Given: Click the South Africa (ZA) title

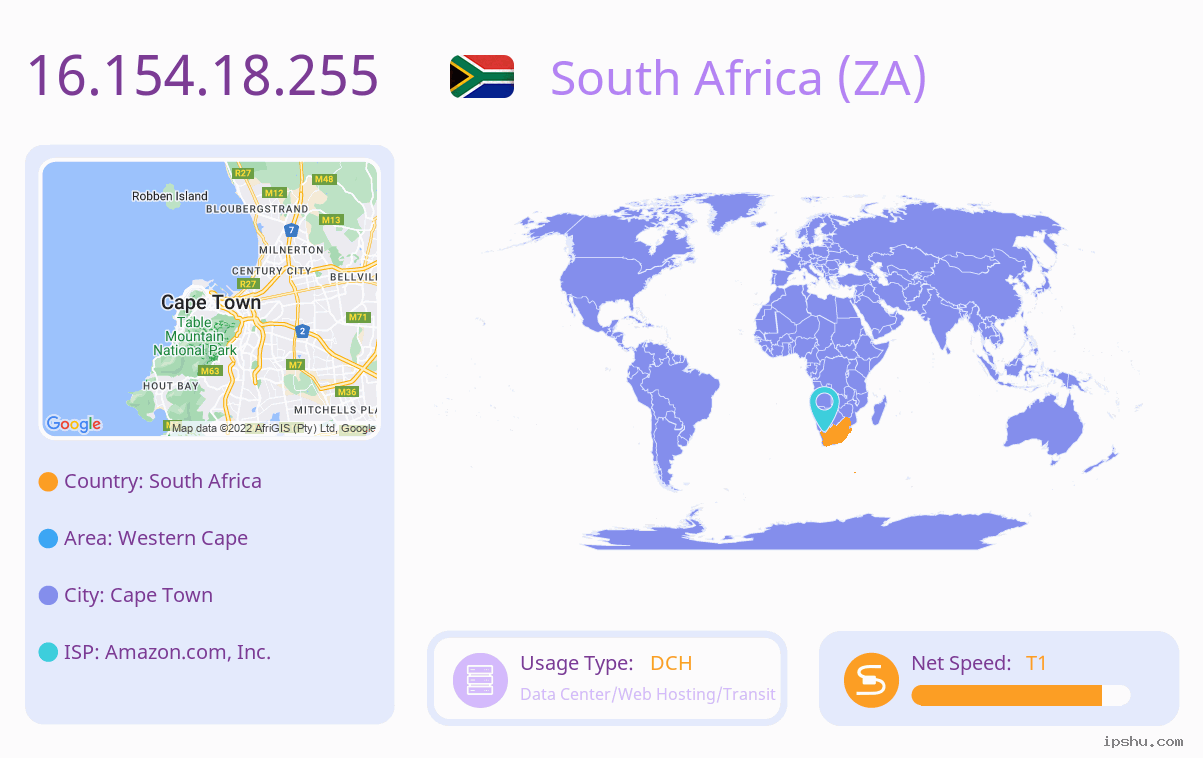Looking at the screenshot, I should 738,78.
